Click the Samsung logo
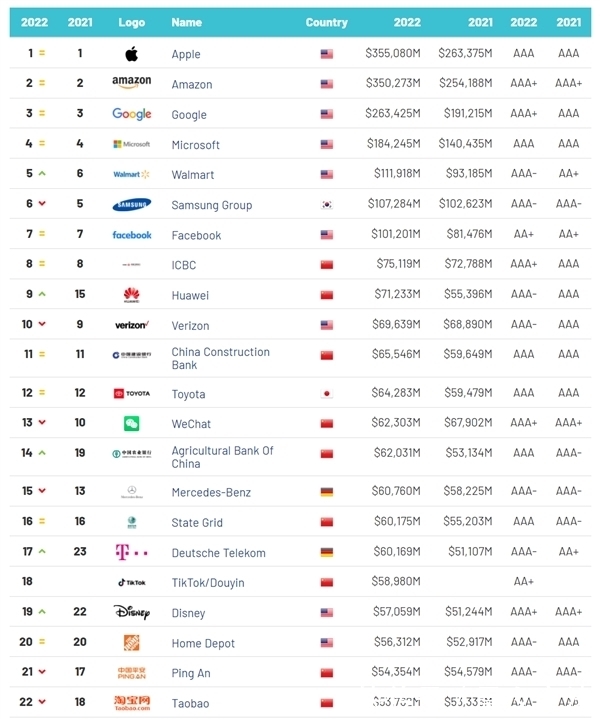Image resolution: width=600 pixels, height=719 pixels. coord(131,205)
